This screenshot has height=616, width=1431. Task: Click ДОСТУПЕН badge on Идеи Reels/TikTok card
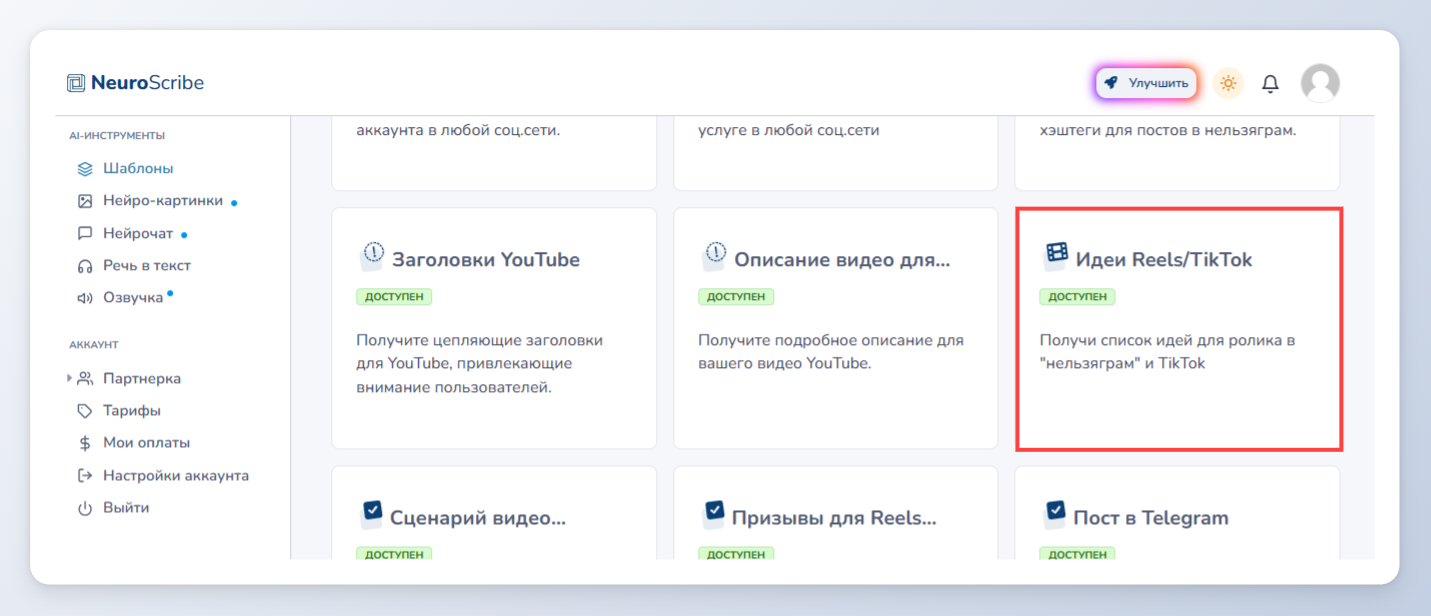1077,297
